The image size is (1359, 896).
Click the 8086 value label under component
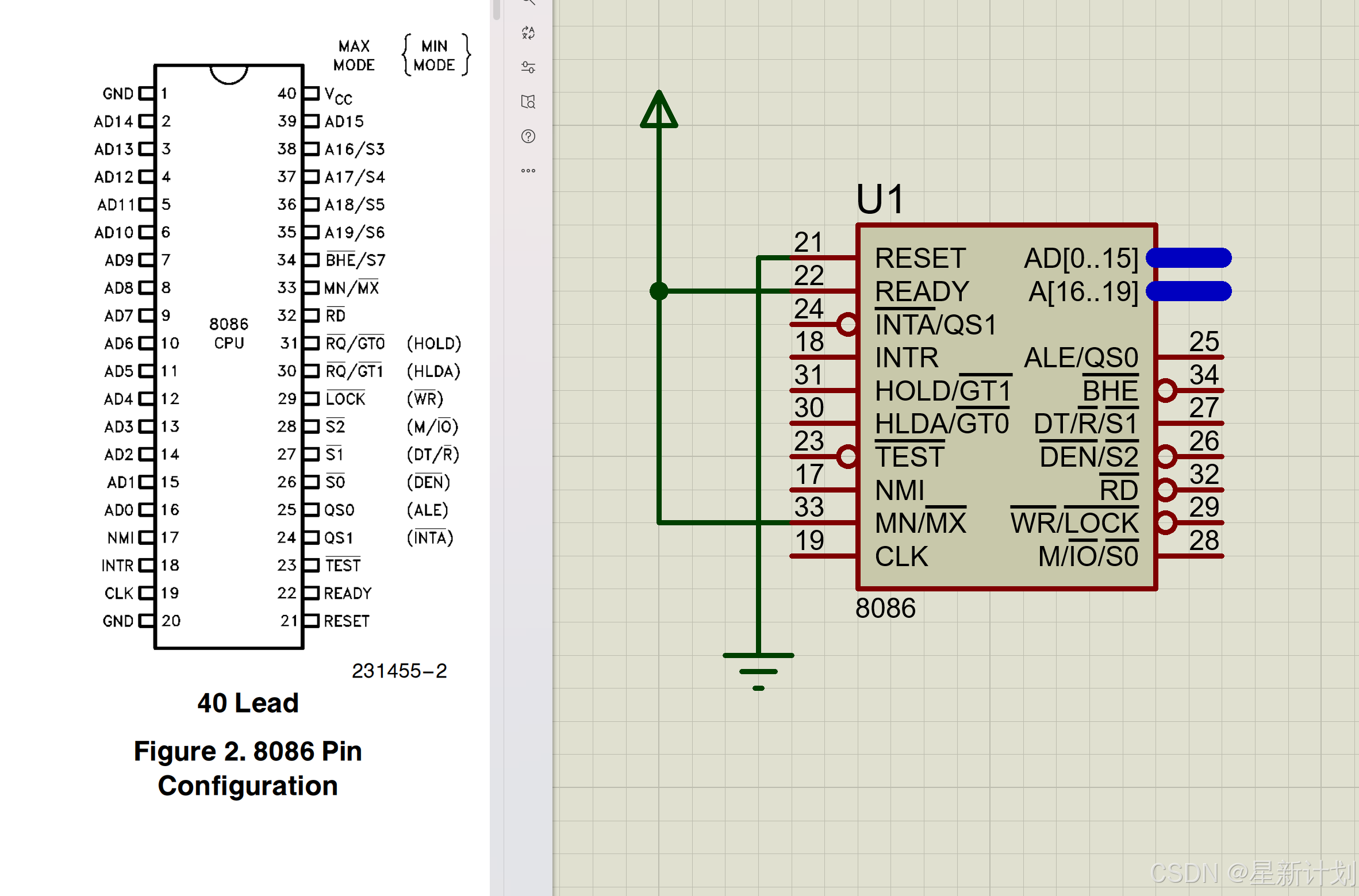tap(885, 608)
